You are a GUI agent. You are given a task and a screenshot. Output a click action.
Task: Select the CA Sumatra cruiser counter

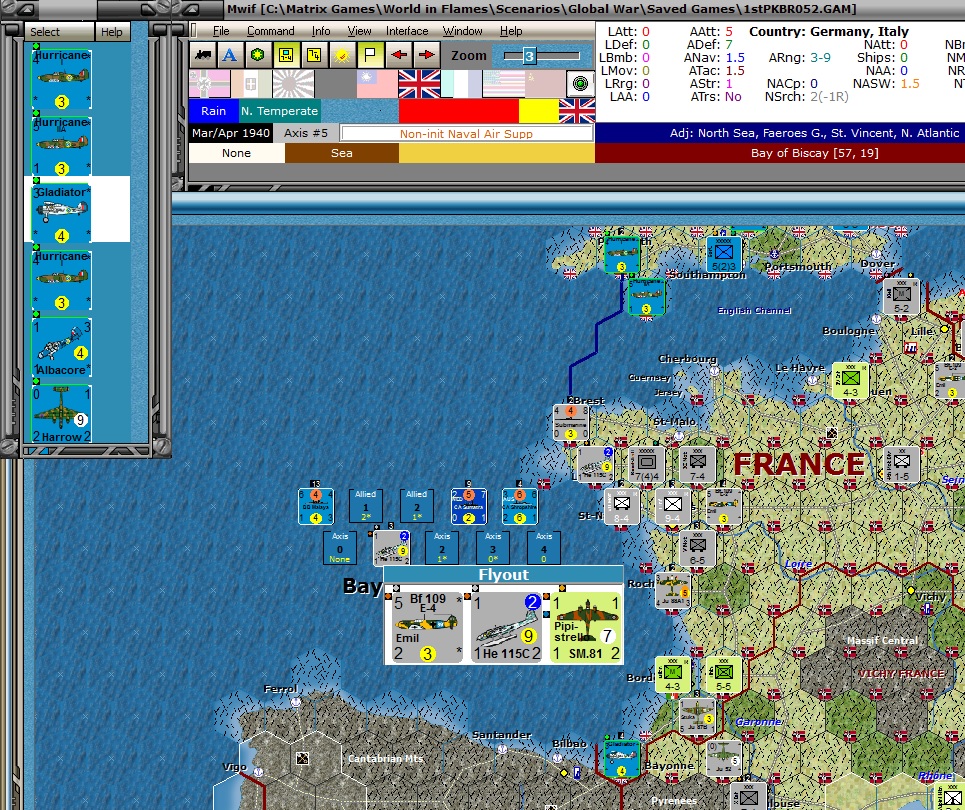(468, 506)
